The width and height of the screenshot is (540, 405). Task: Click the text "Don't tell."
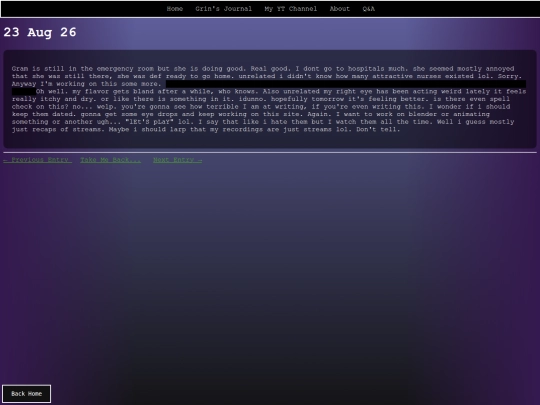pyautogui.click(x=378, y=129)
